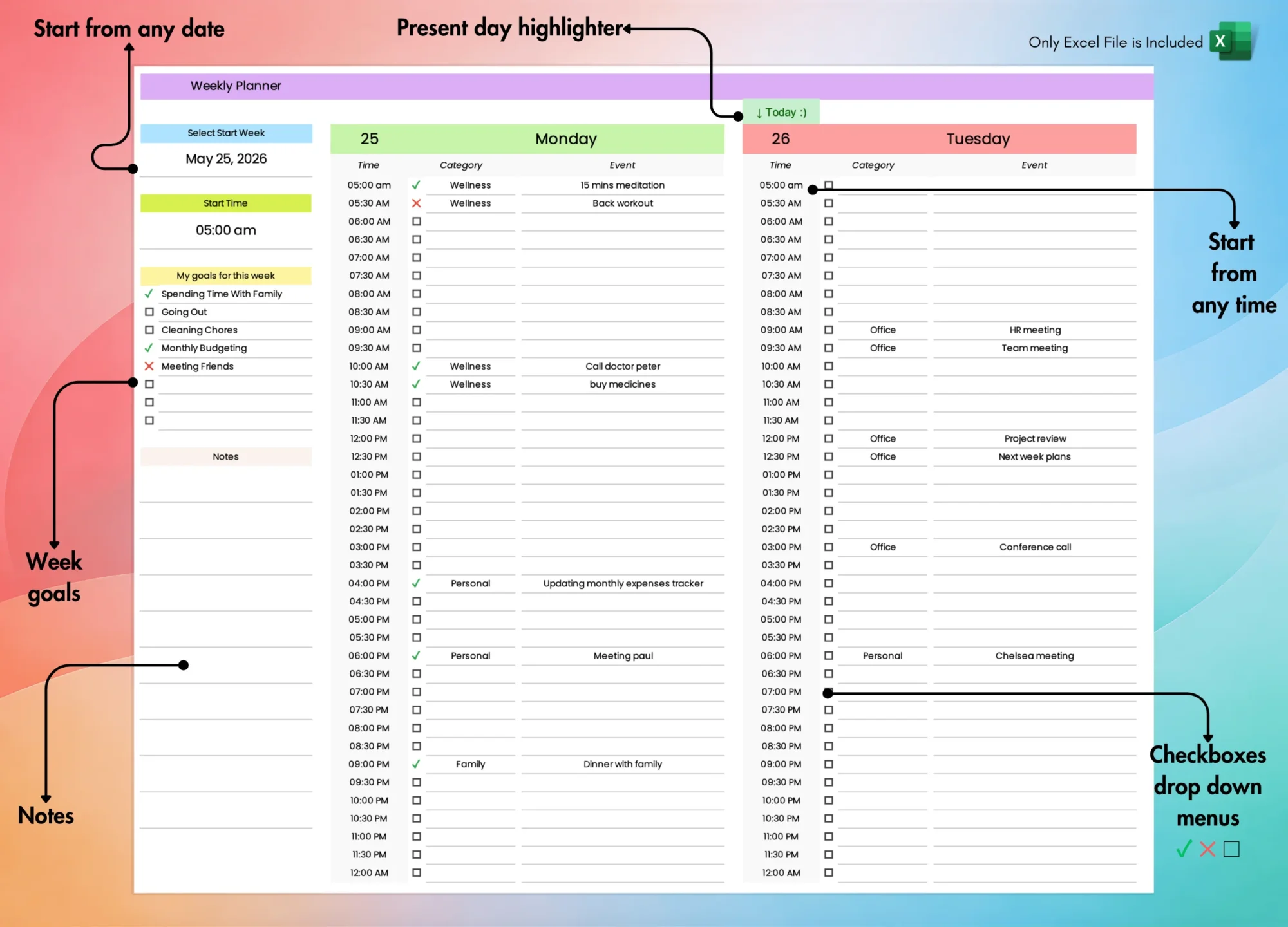Image resolution: width=1288 pixels, height=927 pixels.
Task: Click Tuesday's Event column header
Action: pos(1034,165)
